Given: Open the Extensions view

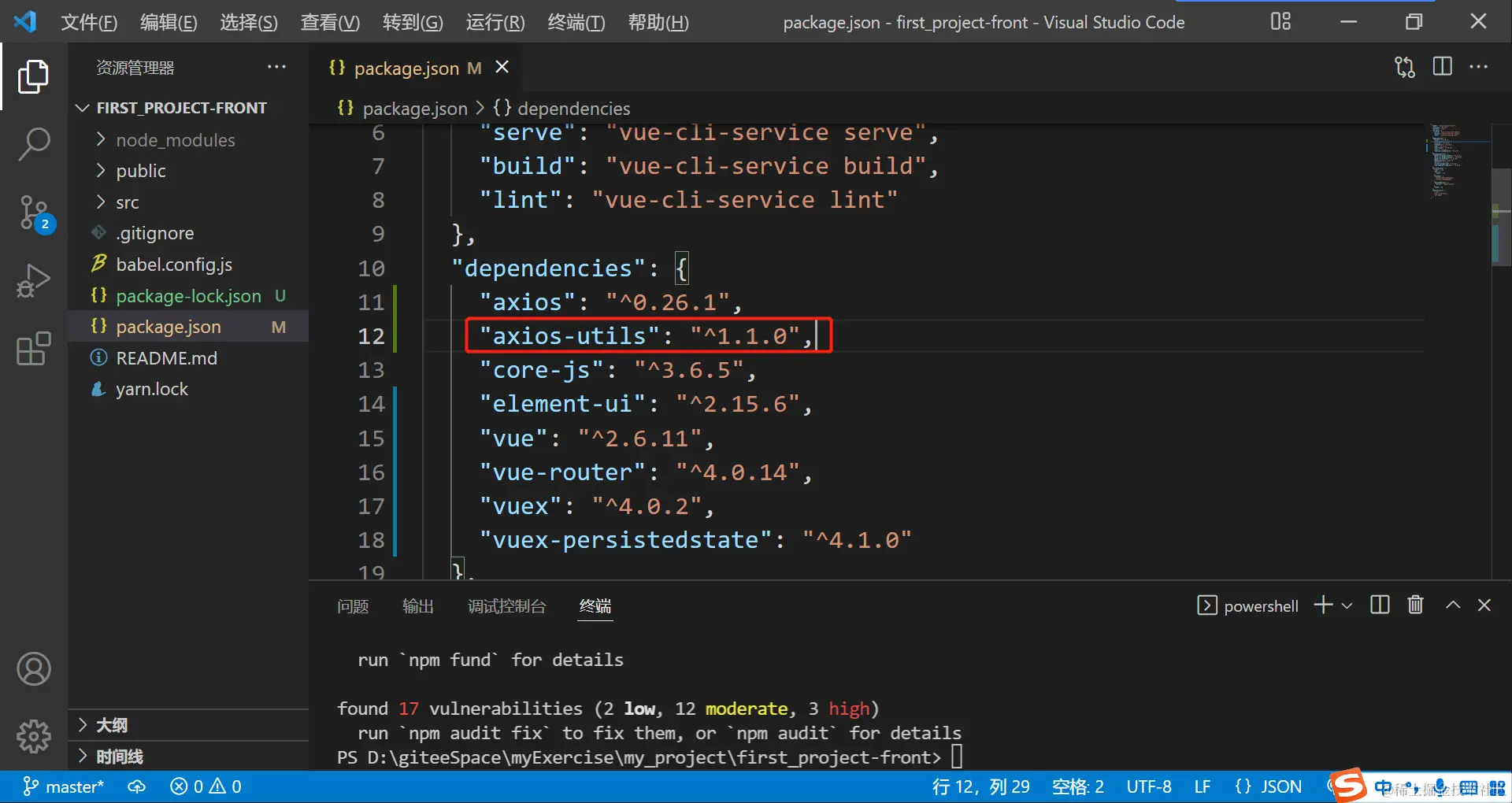Looking at the screenshot, I should click(33, 348).
